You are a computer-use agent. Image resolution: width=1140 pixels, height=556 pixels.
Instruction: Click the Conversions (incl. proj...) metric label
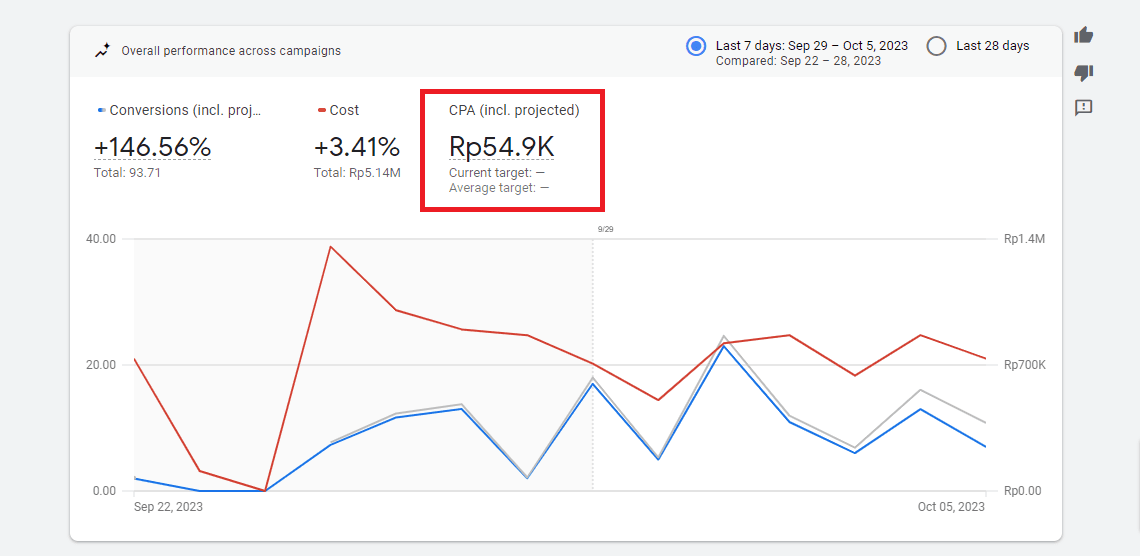[x=185, y=110]
